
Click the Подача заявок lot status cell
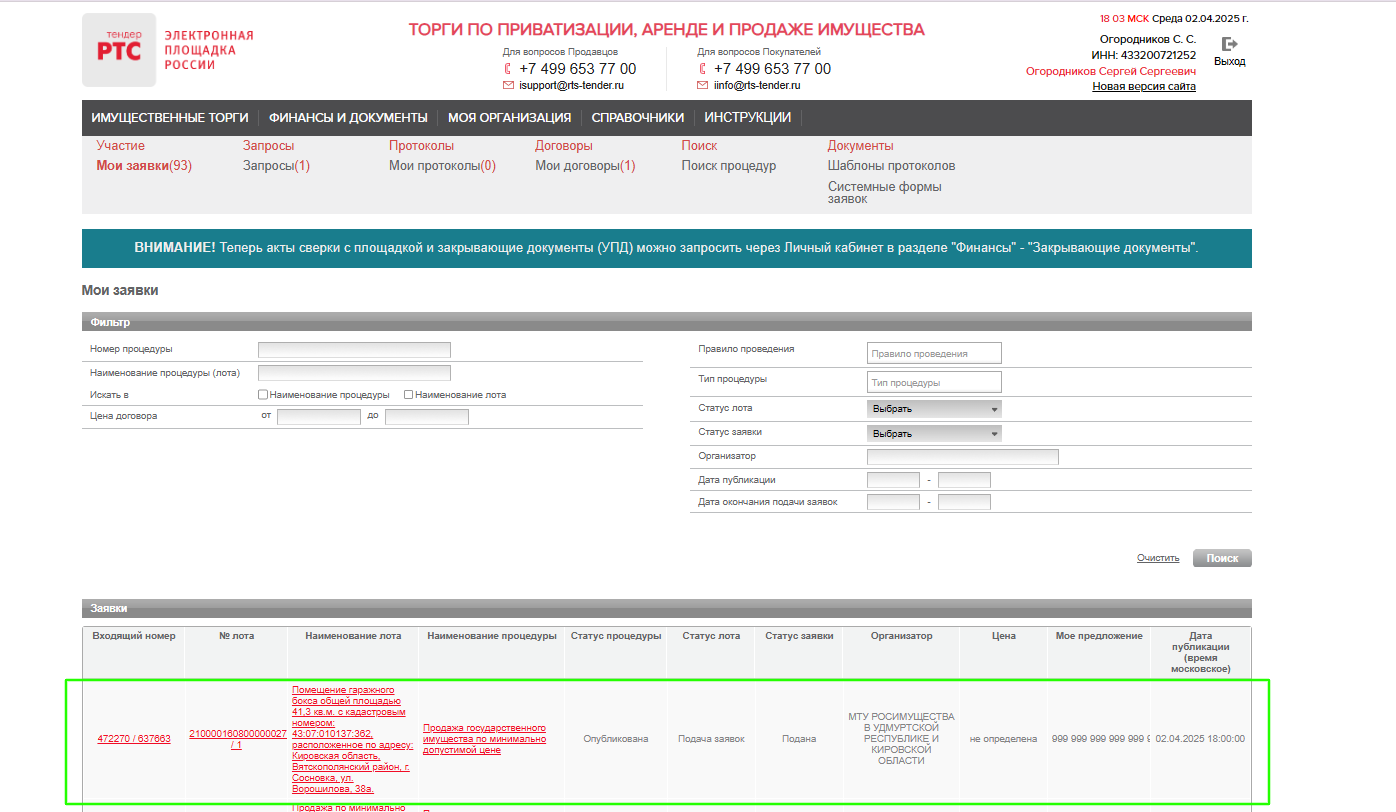click(x=711, y=739)
